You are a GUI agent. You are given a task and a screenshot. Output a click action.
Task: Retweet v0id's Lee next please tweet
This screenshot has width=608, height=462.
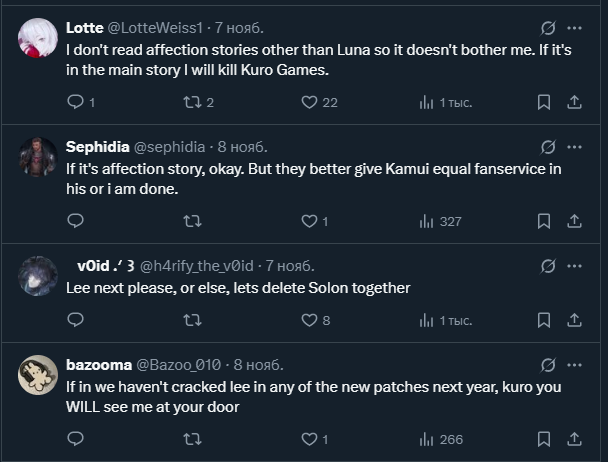(193, 320)
